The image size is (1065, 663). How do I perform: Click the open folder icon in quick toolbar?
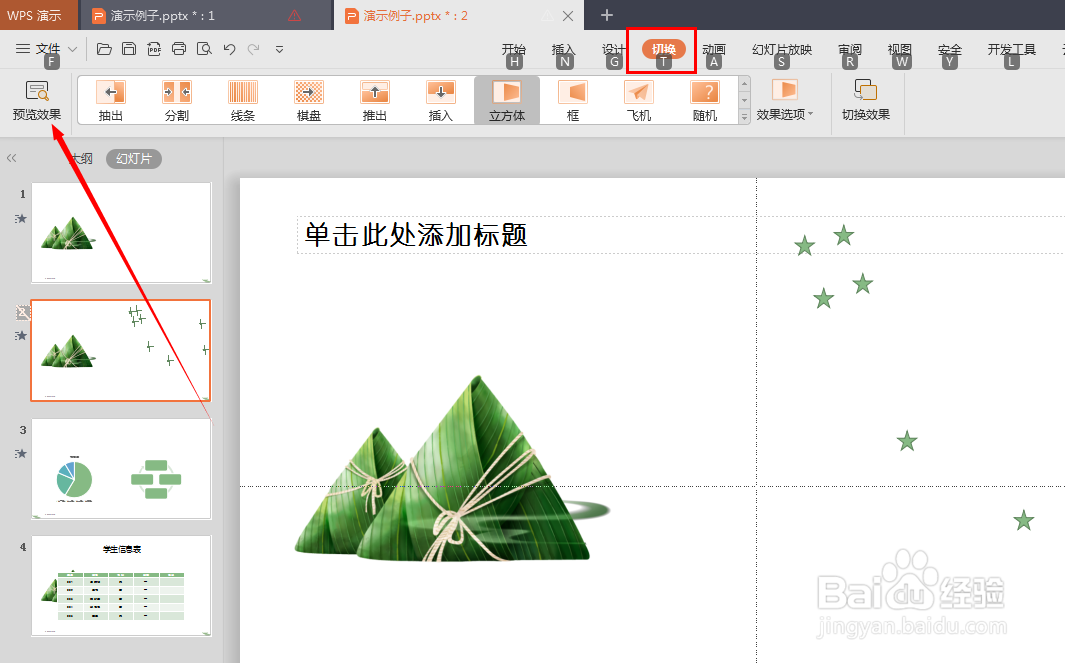[104, 49]
